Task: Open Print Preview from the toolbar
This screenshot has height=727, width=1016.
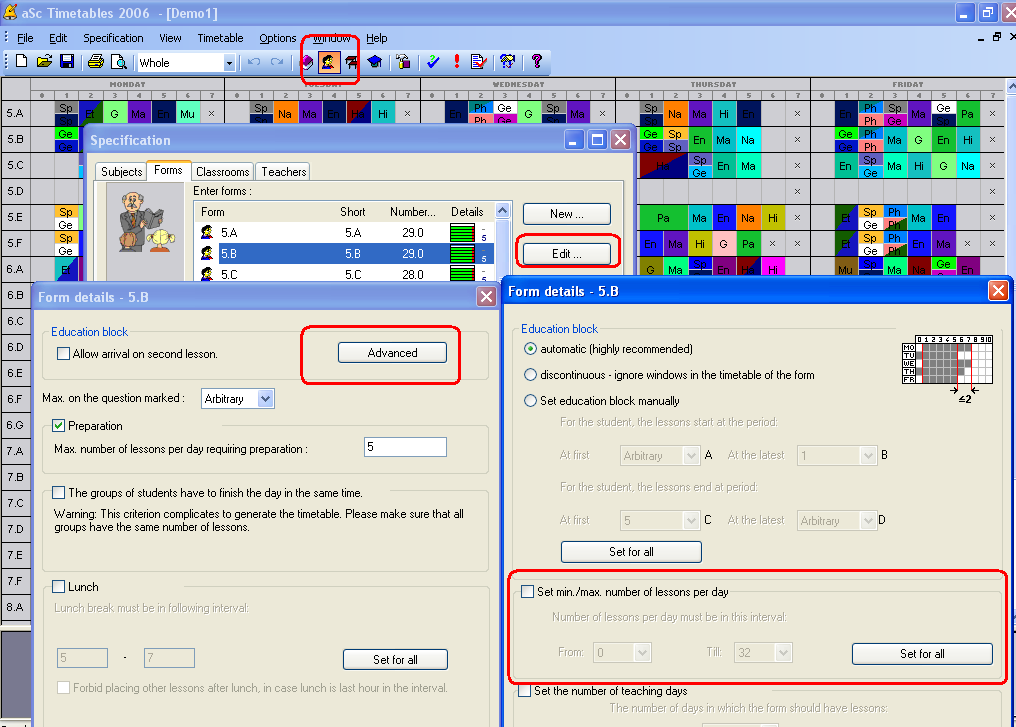Action: click(119, 62)
